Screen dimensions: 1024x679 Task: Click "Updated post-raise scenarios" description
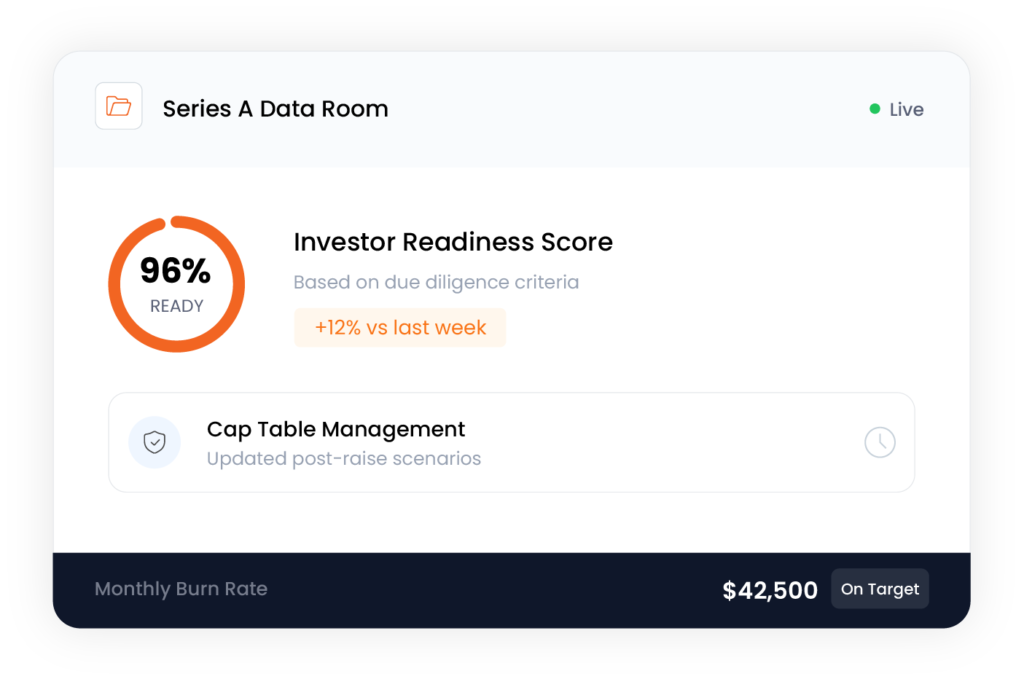(344, 459)
